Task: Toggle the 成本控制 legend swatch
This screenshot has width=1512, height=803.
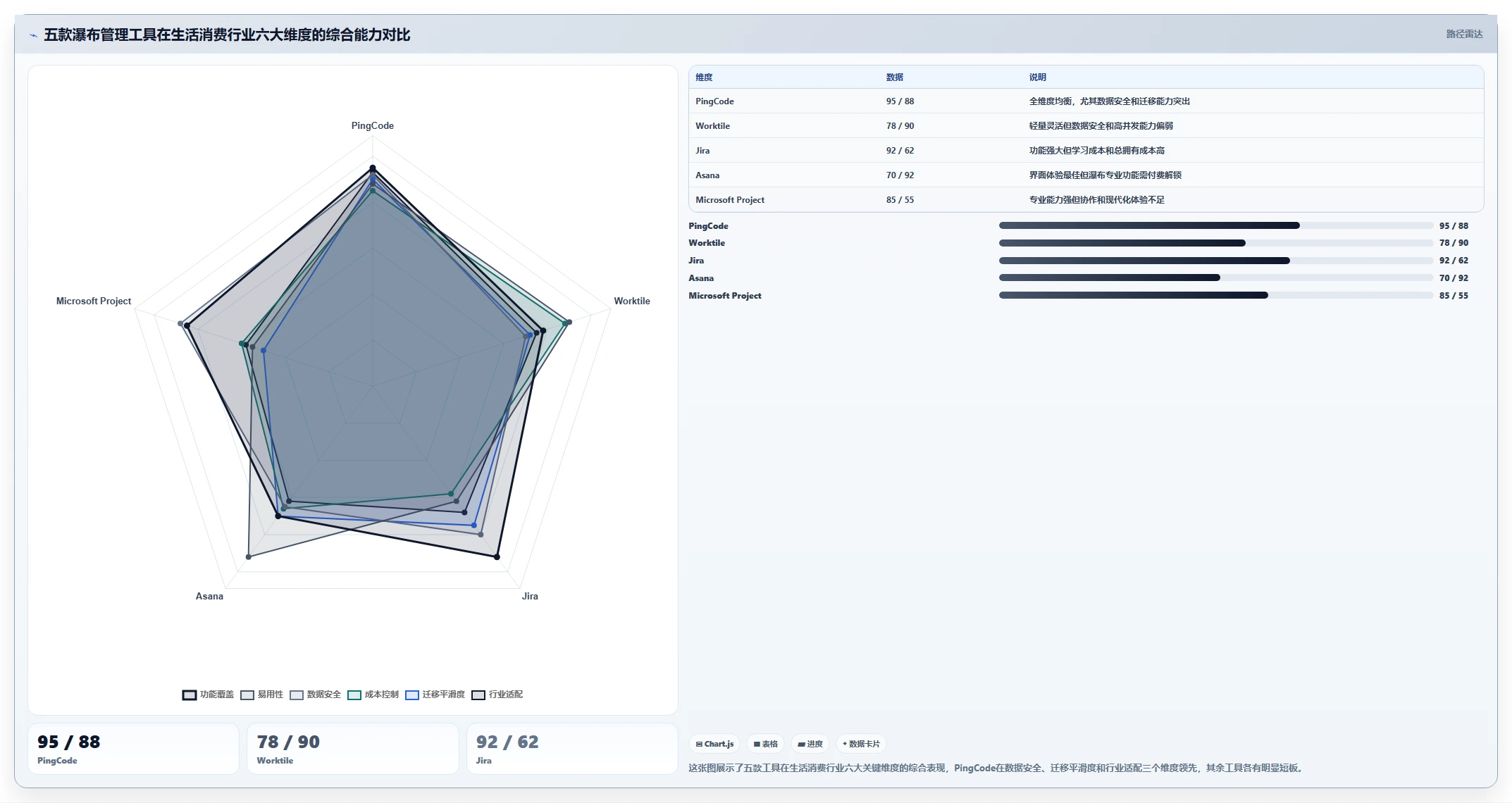Action: point(354,695)
